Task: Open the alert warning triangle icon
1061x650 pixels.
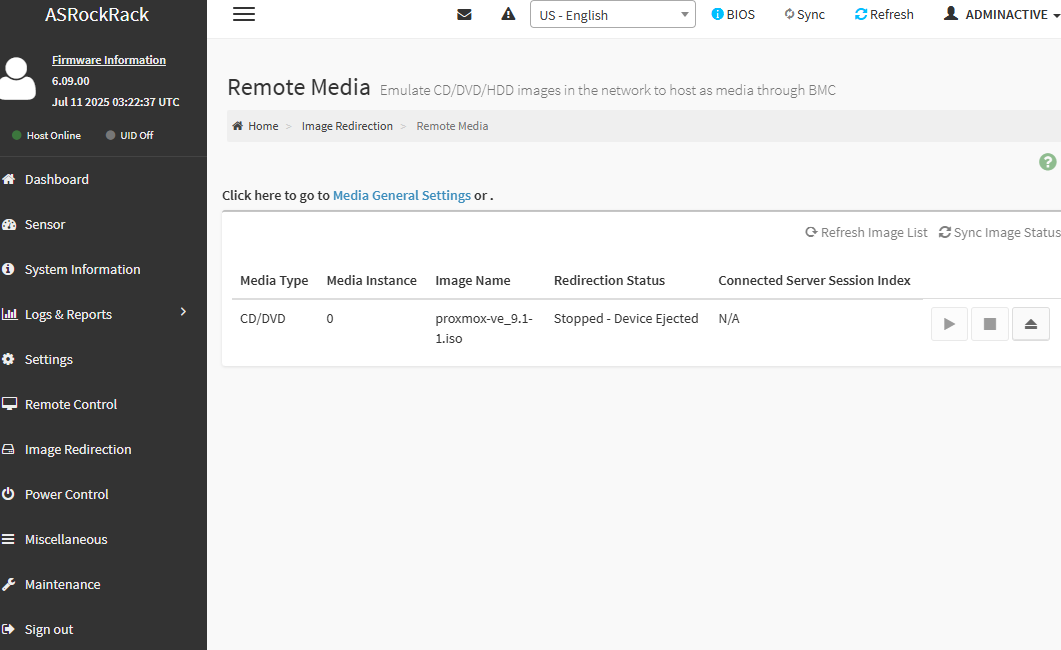Action: tap(508, 14)
